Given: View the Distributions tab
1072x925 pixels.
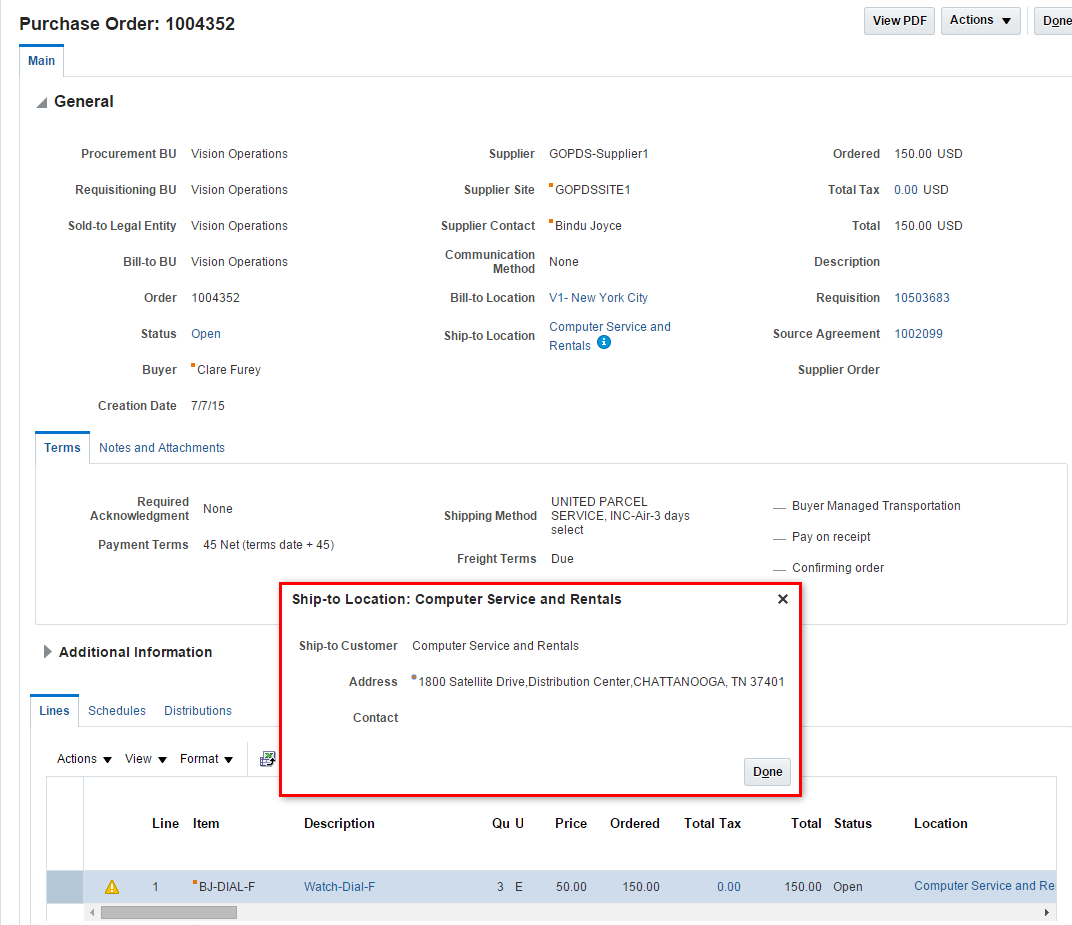Looking at the screenshot, I should (197, 710).
